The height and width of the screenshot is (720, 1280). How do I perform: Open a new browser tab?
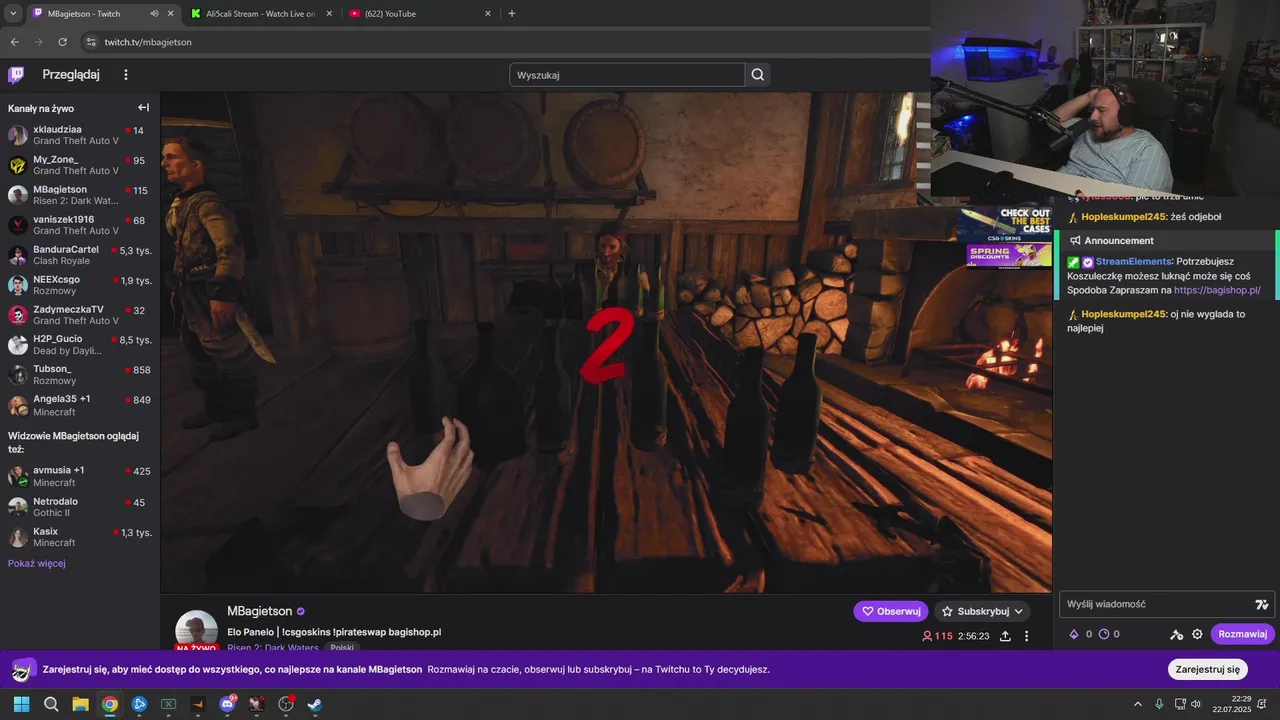(x=512, y=14)
